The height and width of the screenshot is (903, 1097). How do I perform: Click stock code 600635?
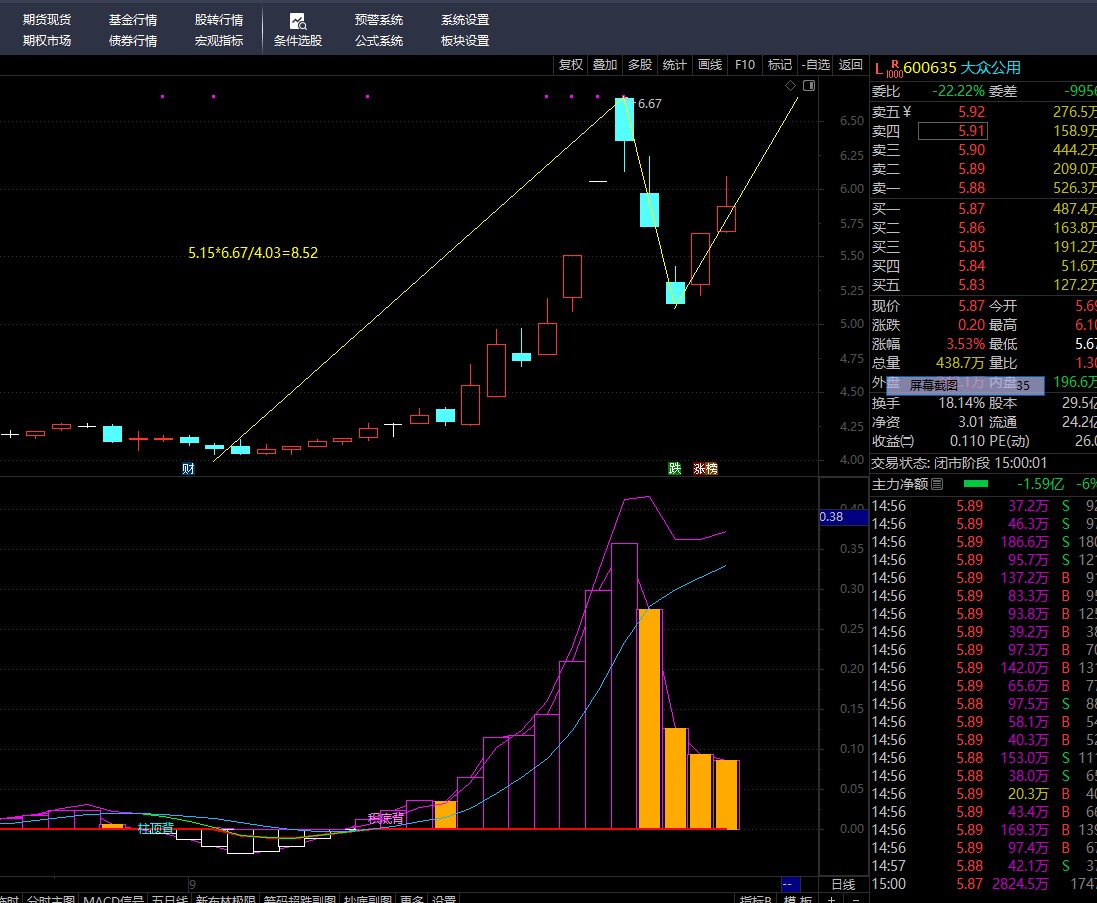click(930, 68)
